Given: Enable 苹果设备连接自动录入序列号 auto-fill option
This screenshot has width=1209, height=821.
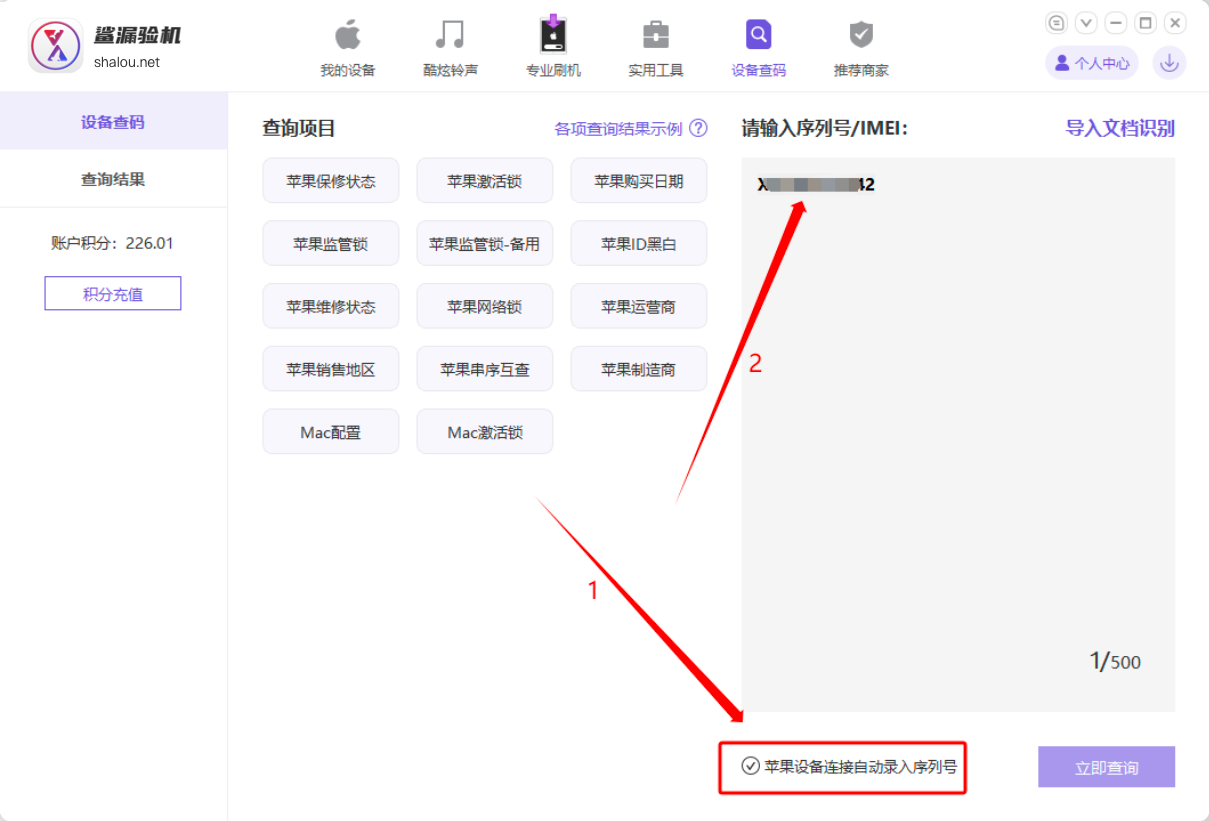Looking at the screenshot, I should [842, 766].
